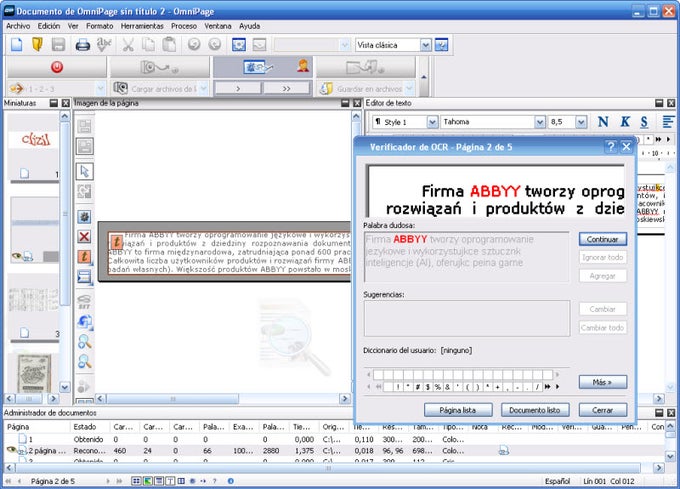Click the Cerrar button in the verifier

coord(603,410)
